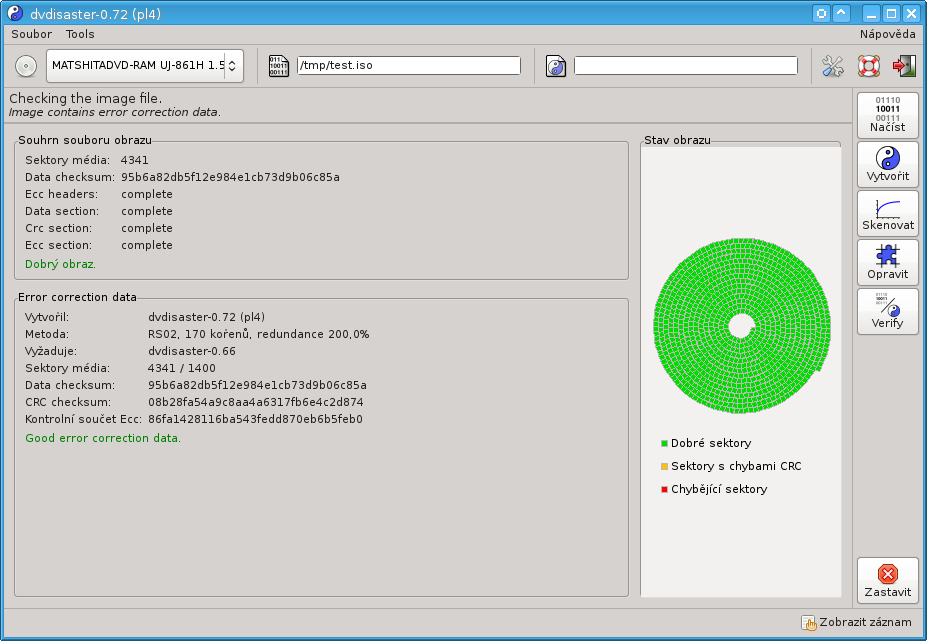Image resolution: width=927 pixels, height=641 pixels.
Task: Click the Opravit repair button
Action: point(887,263)
